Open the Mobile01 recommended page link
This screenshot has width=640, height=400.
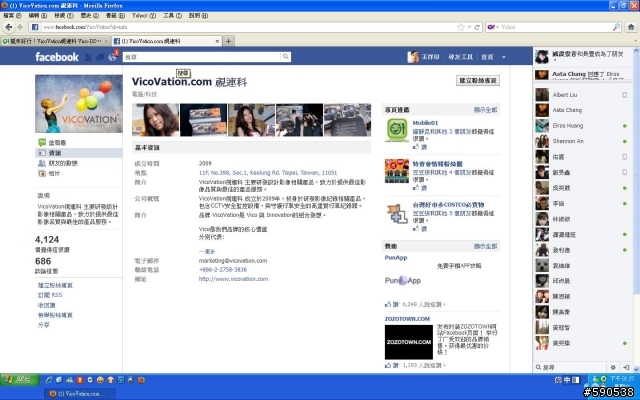click(x=425, y=123)
